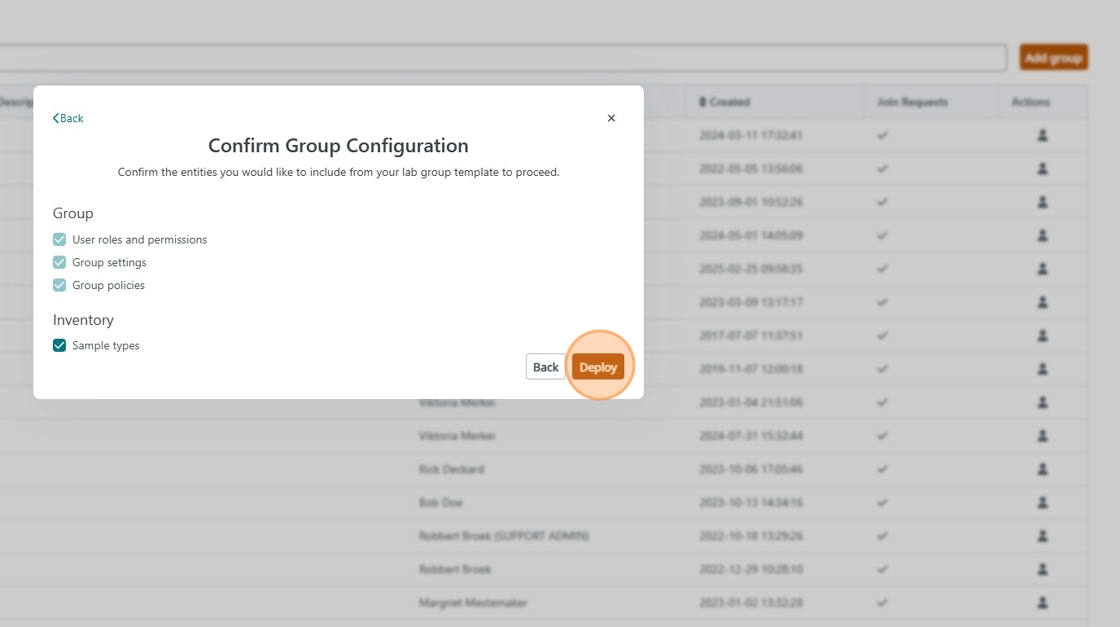
Task: Go back via the top-left Back link
Action: tap(68, 118)
